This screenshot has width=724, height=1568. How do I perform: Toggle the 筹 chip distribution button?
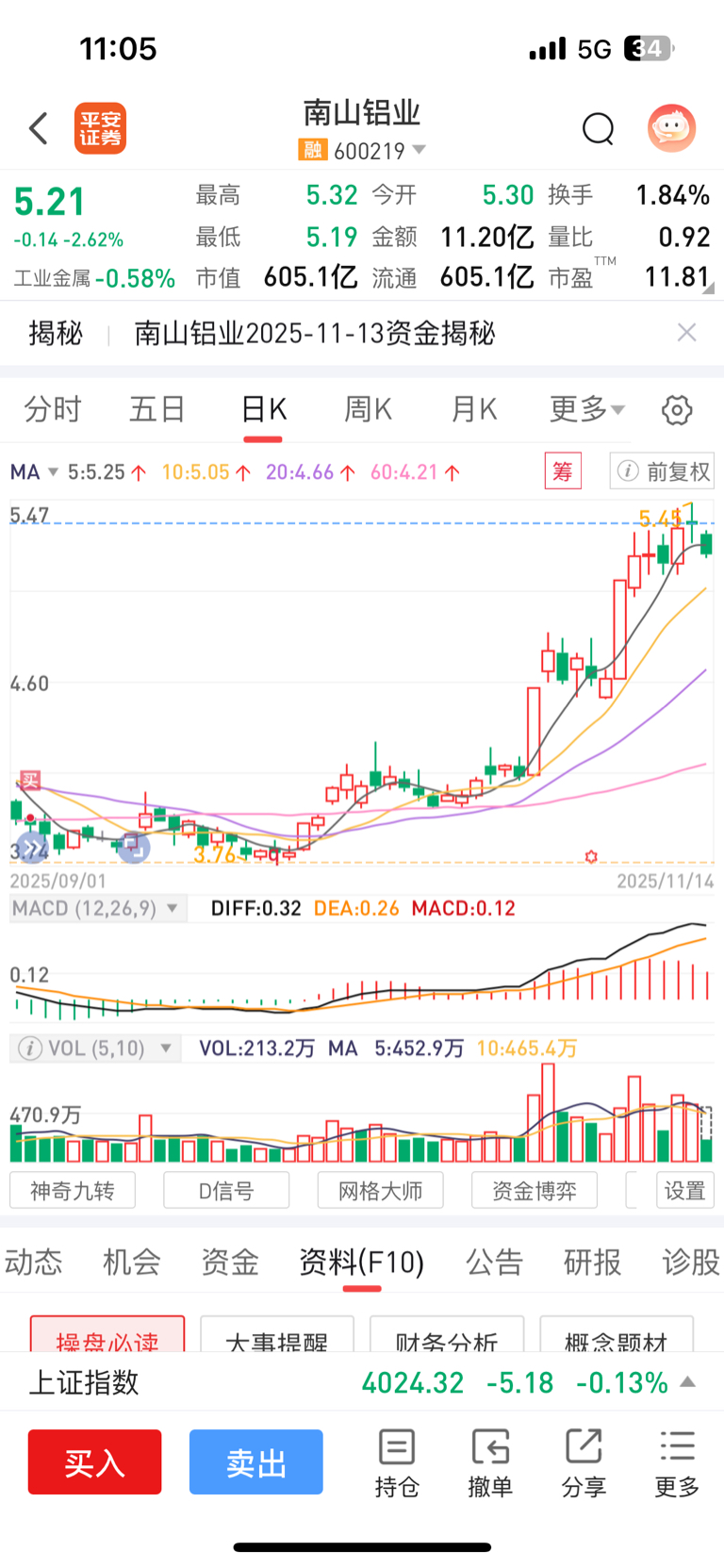pyautogui.click(x=563, y=470)
